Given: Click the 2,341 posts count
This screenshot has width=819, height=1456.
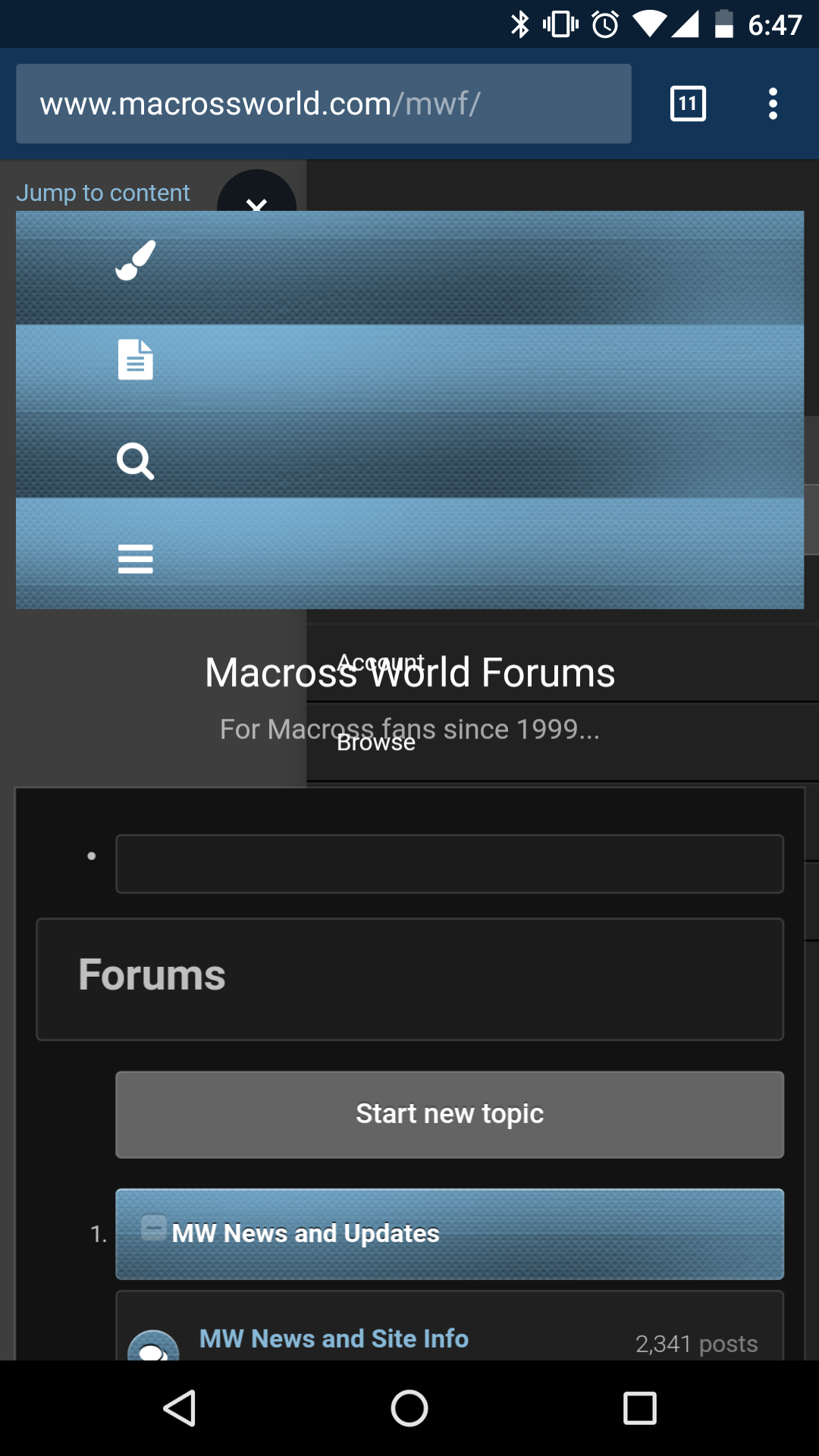Looking at the screenshot, I should 697,1344.
